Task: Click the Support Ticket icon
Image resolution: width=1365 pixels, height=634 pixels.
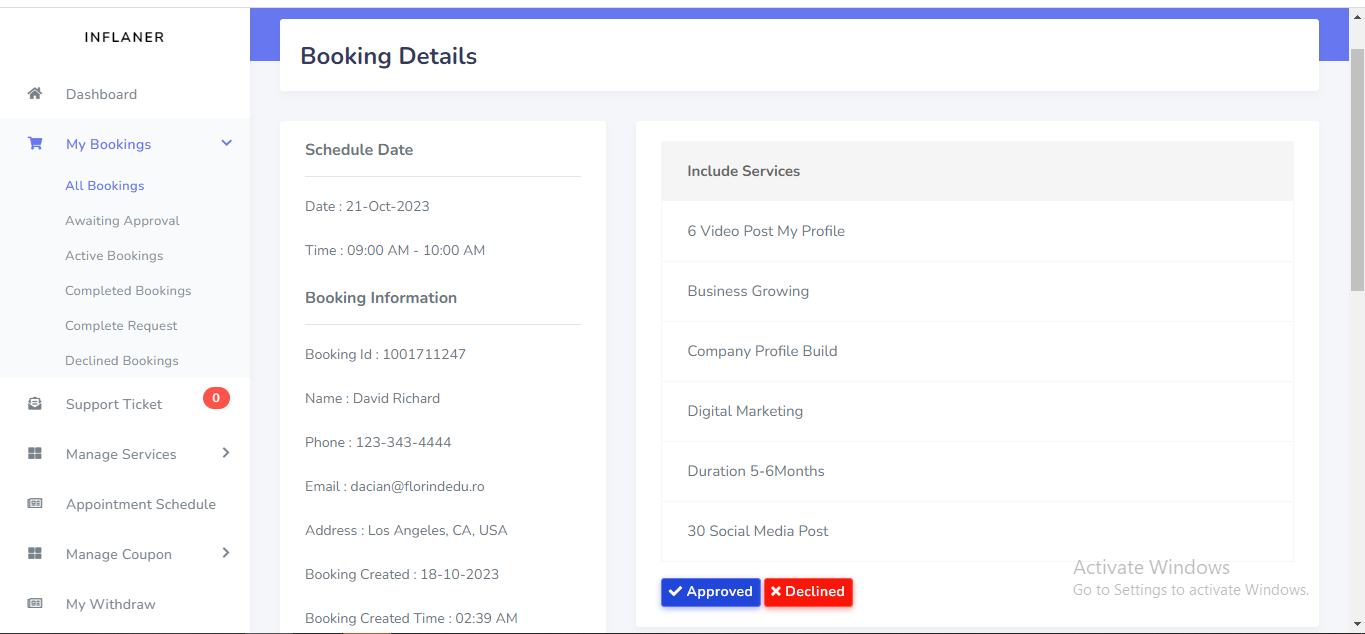Action: [x=35, y=404]
